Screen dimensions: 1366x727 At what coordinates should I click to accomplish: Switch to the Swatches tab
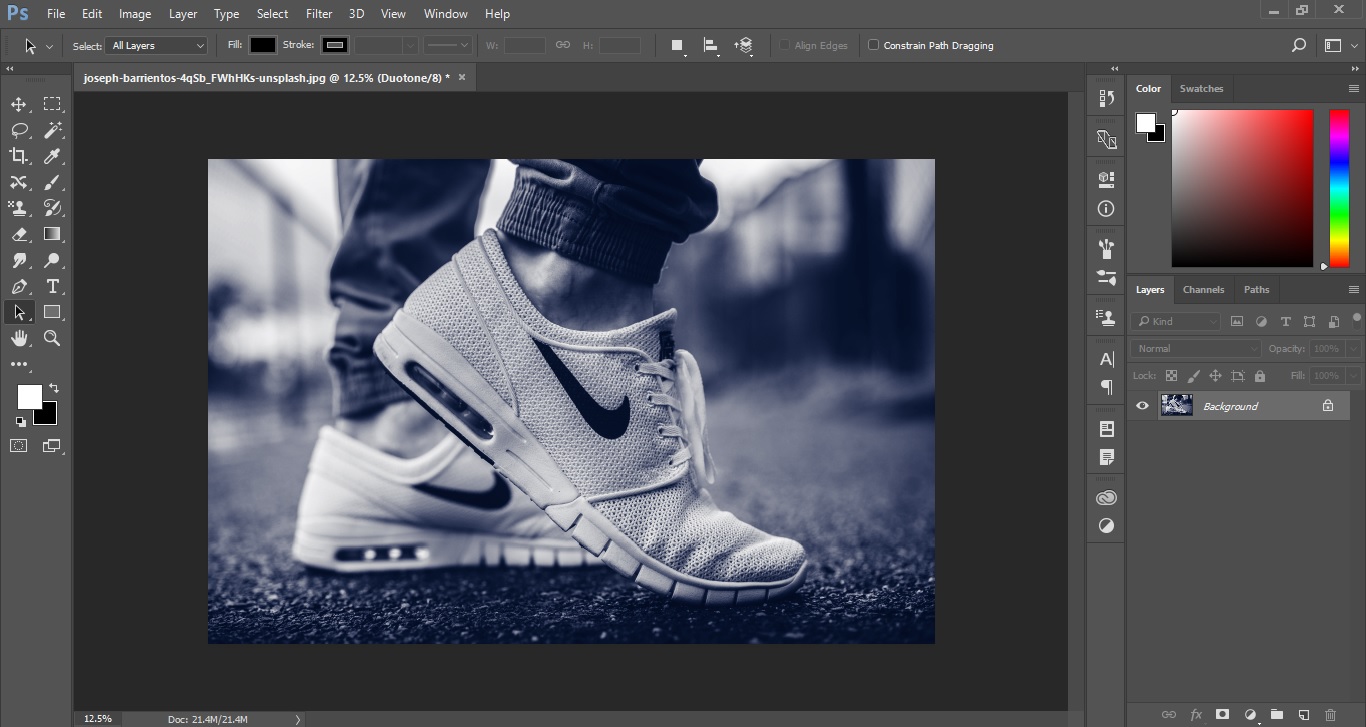click(x=1201, y=89)
